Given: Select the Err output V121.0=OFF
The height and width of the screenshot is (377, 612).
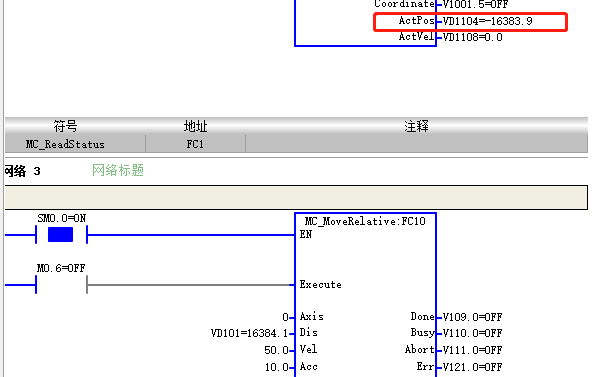Looking at the screenshot, I should pyautogui.click(x=472, y=367).
